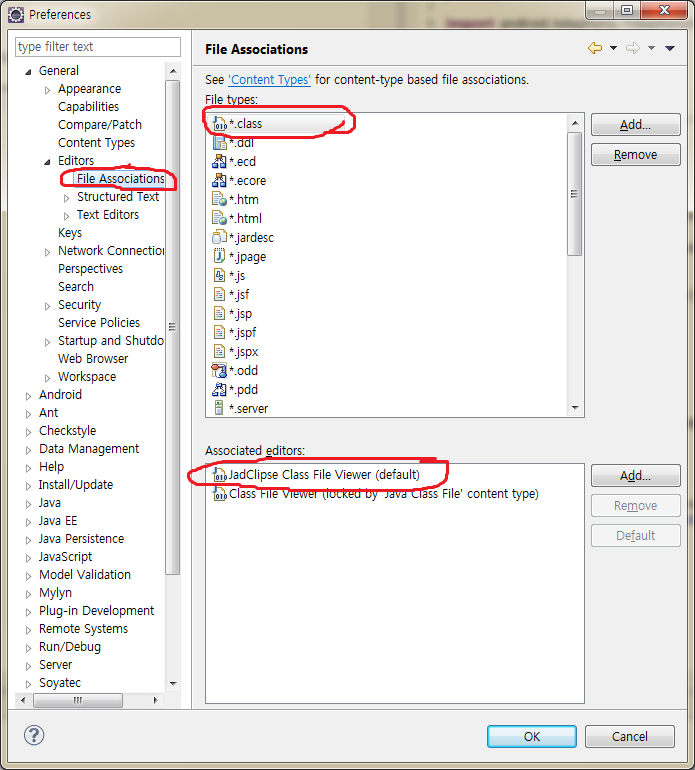The image size is (695, 770).
Task: Click the tree horizontal scrollbar thumb
Action: coord(78,700)
